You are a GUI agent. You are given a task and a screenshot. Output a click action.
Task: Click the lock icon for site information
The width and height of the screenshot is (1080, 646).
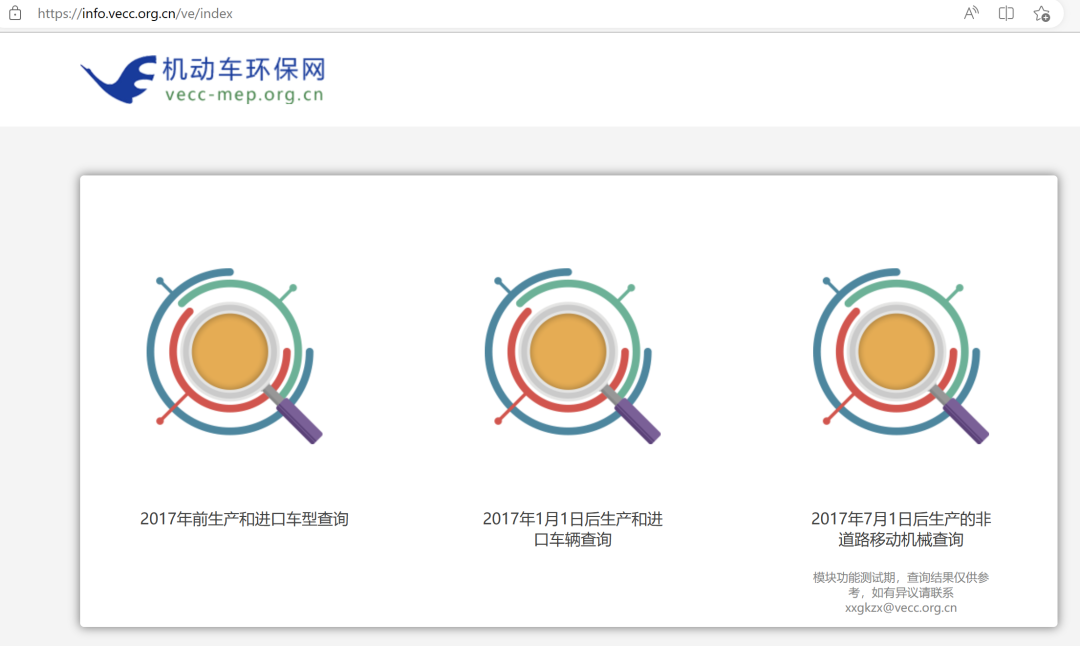[x=14, y=13]
